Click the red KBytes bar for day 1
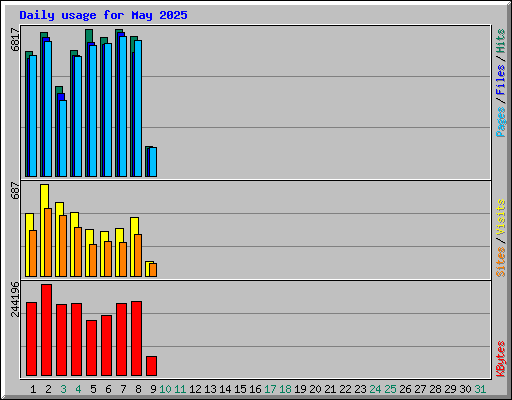Screen dimensions: 512x400 click(31, 339)
